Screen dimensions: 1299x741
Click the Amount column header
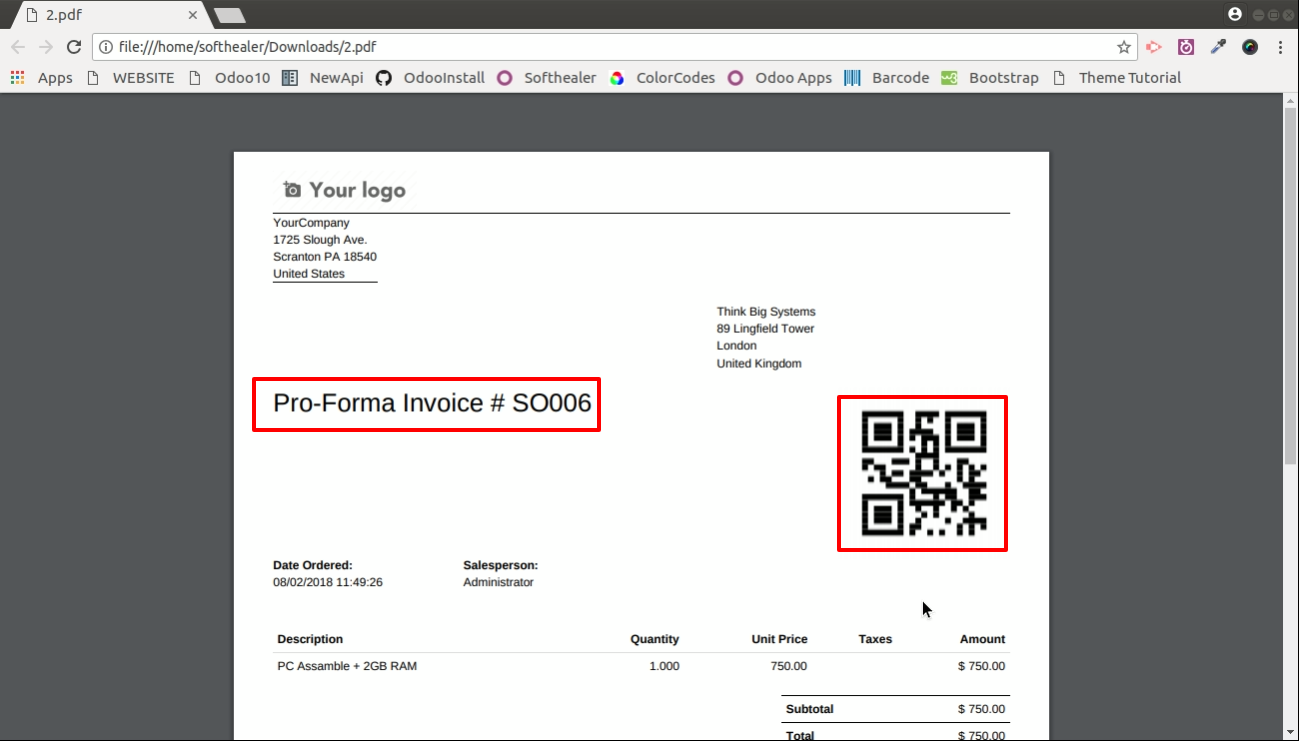click(983, 639)
